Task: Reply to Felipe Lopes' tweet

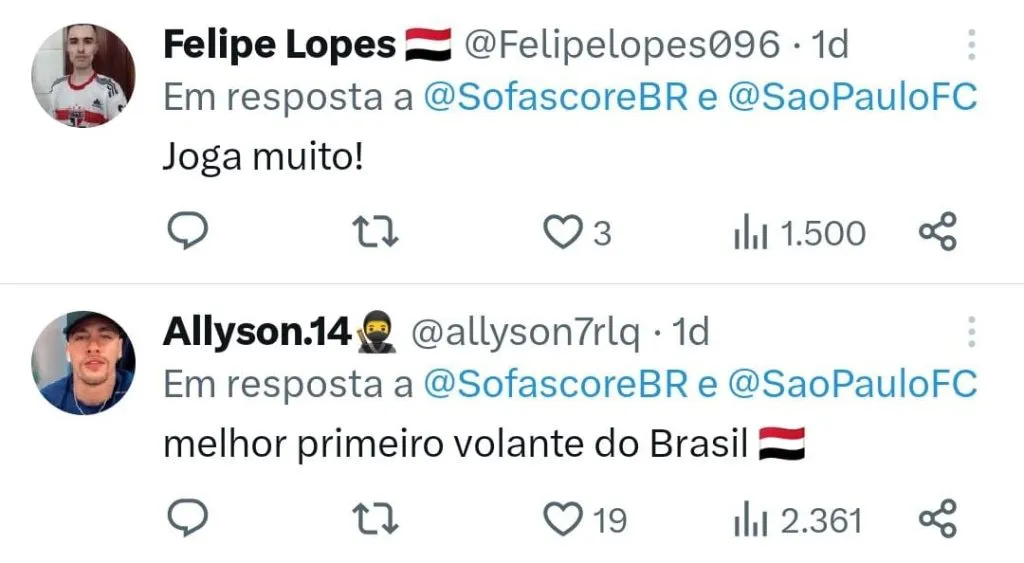Action: click(188, 231)
